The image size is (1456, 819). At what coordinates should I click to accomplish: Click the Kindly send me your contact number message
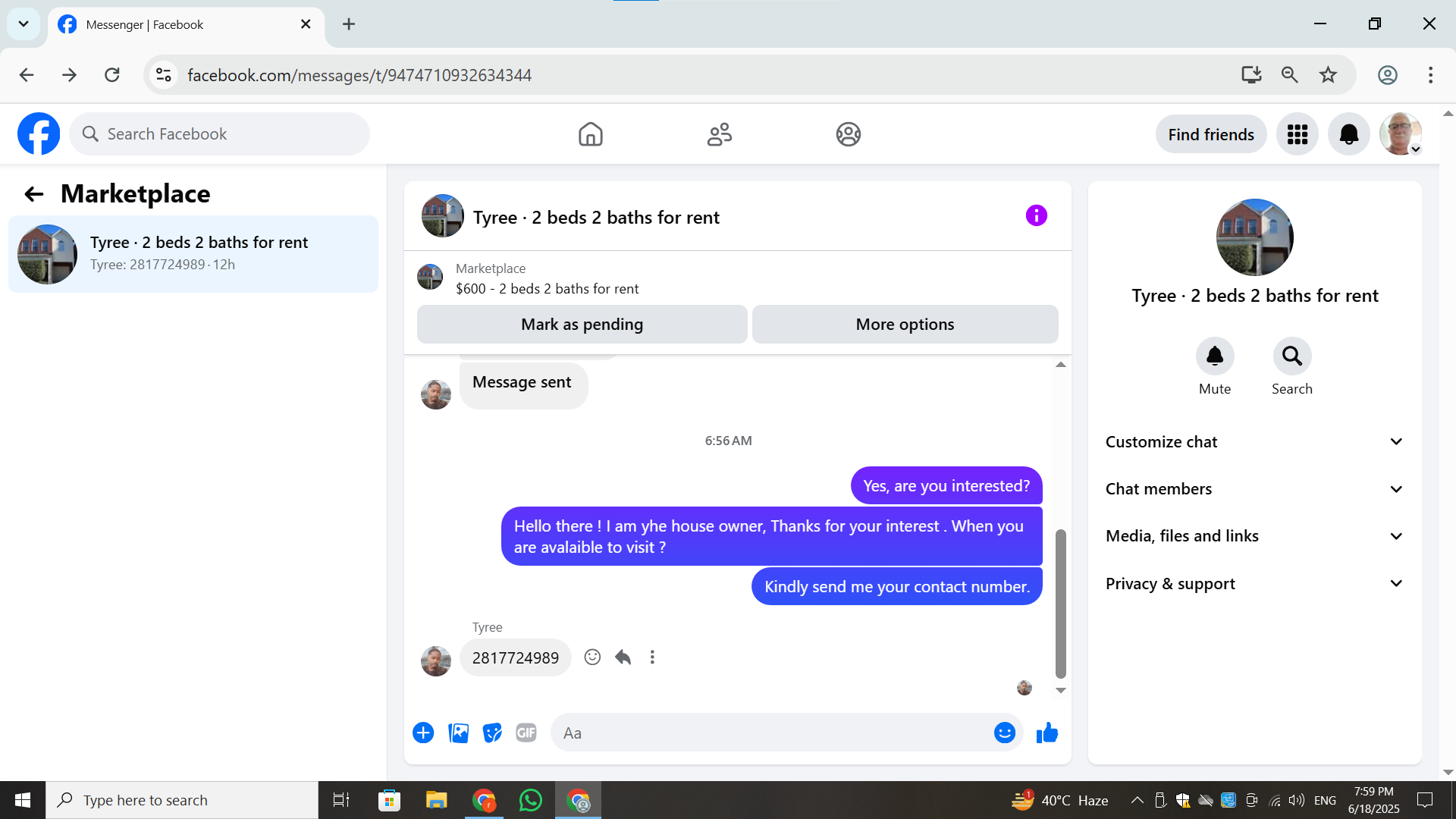pos(897,586)
